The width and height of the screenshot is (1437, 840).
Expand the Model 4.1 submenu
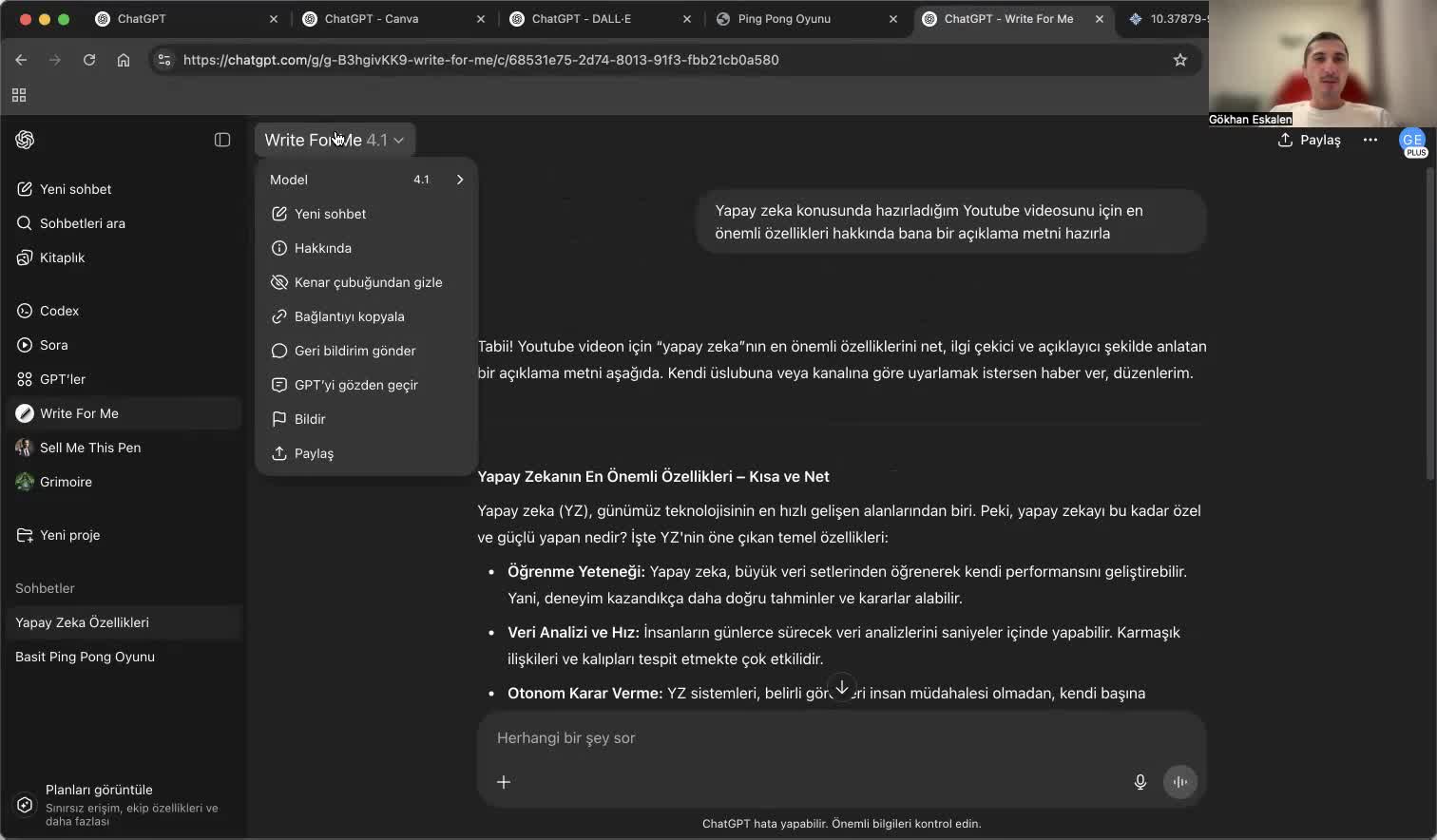[366, 180]
